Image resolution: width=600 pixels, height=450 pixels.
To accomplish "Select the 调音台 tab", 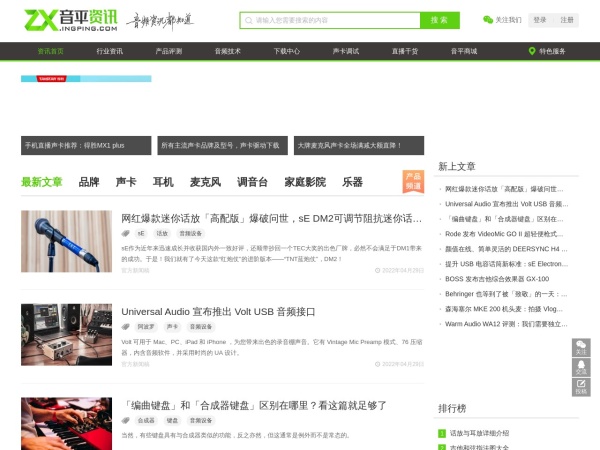I will tap(253, 182).
